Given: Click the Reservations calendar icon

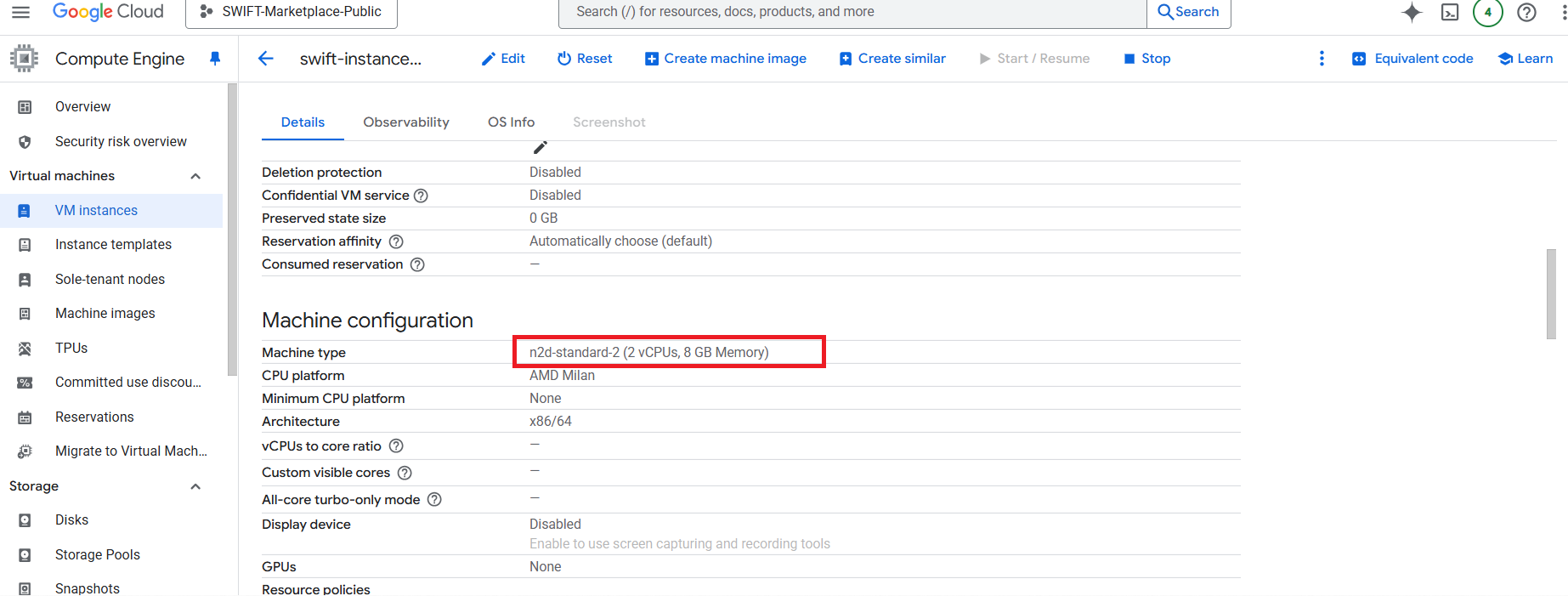Looking at the screenshot, I should (25, 417).
